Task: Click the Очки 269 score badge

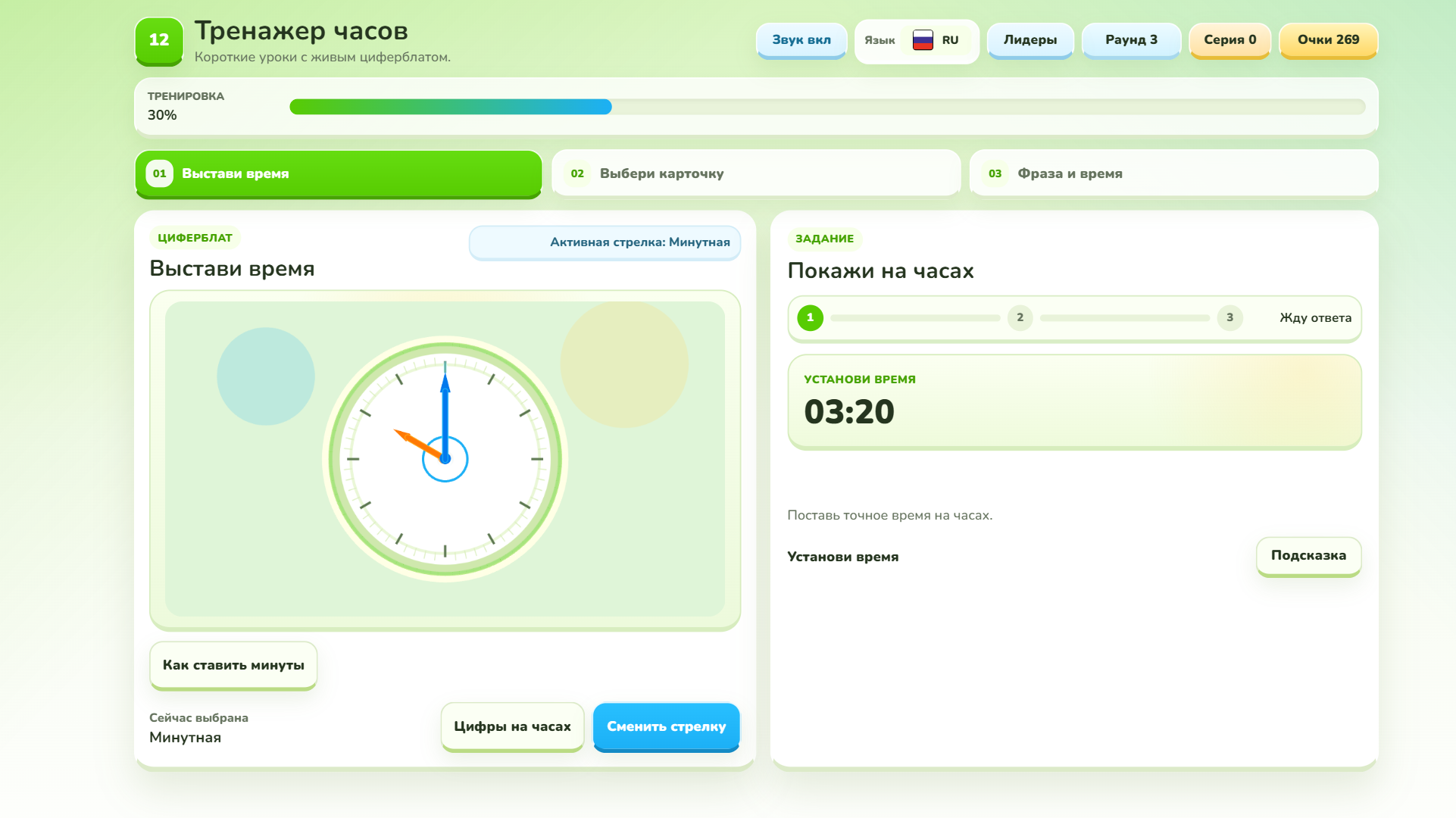Action: [x=1328, y=40]
